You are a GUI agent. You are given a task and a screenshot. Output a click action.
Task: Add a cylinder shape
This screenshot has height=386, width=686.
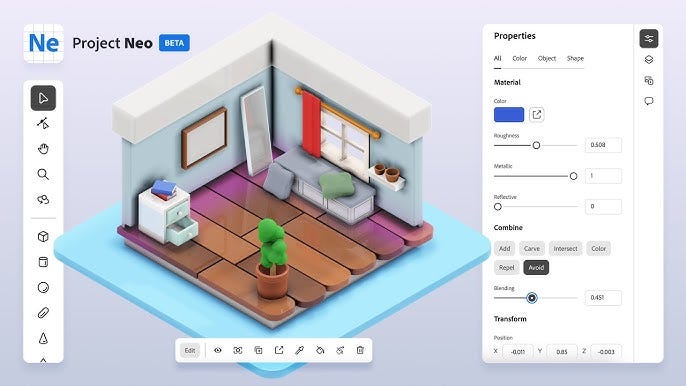[43, 262]
